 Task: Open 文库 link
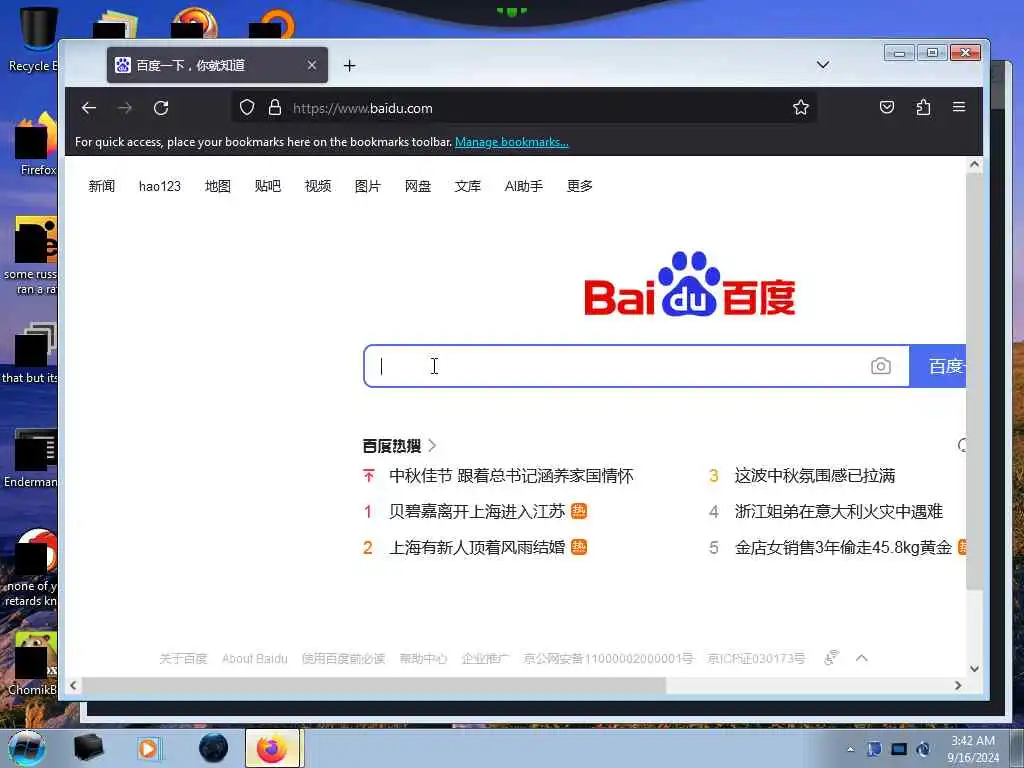click(x=468, y=186)
